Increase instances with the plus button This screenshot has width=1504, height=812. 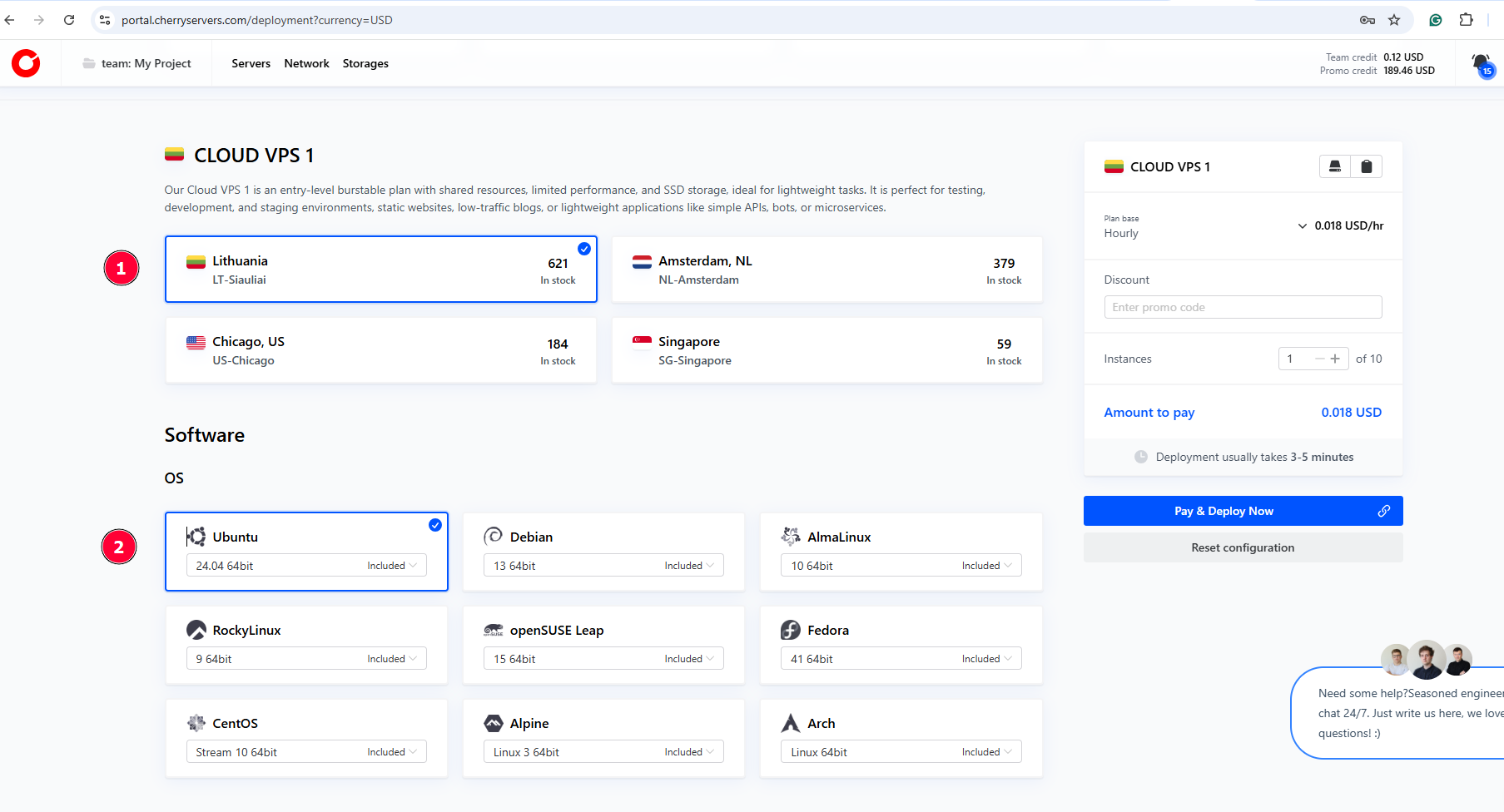coord(1335,359)
